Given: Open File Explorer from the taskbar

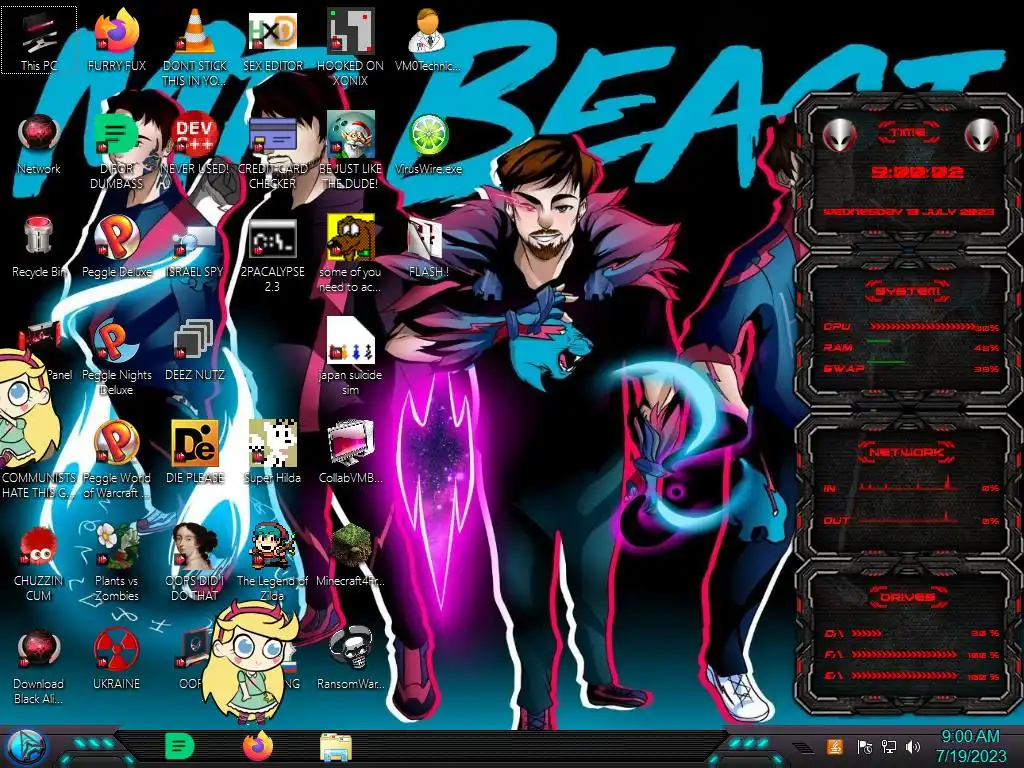Looking at the screenshot, I should [336, 747].
